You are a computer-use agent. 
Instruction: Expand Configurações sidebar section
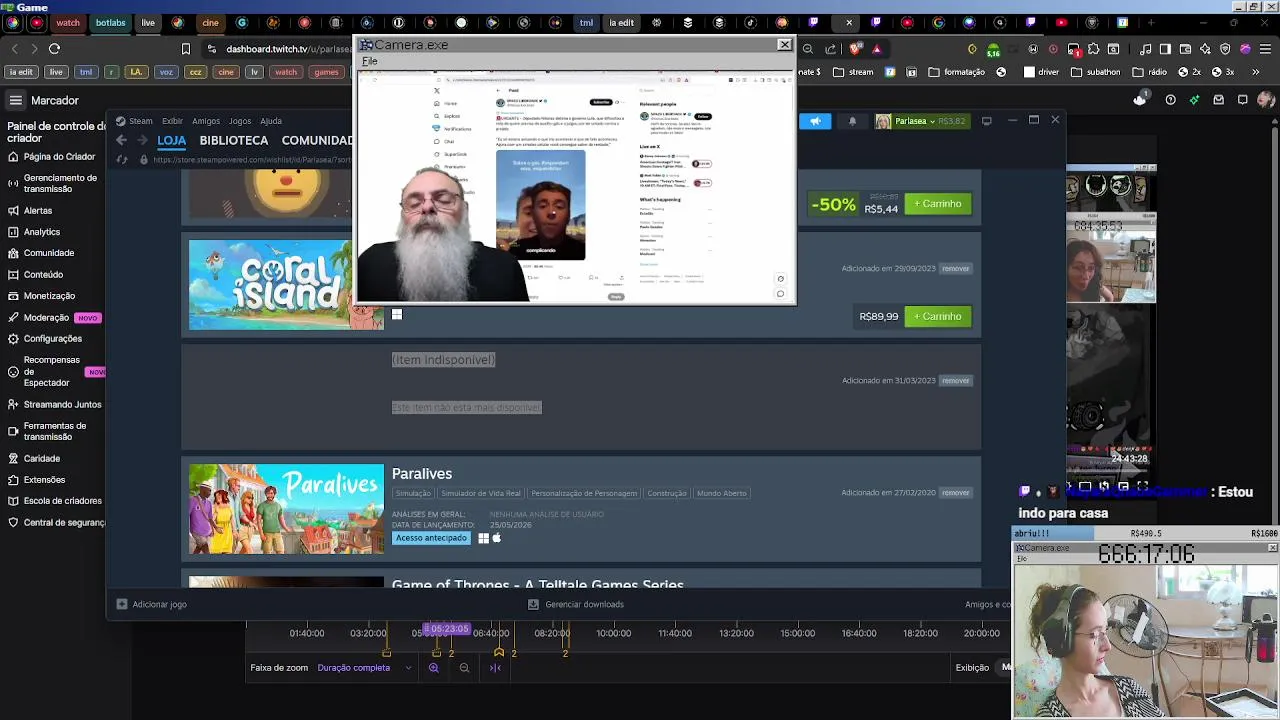[x=45, y=339]
